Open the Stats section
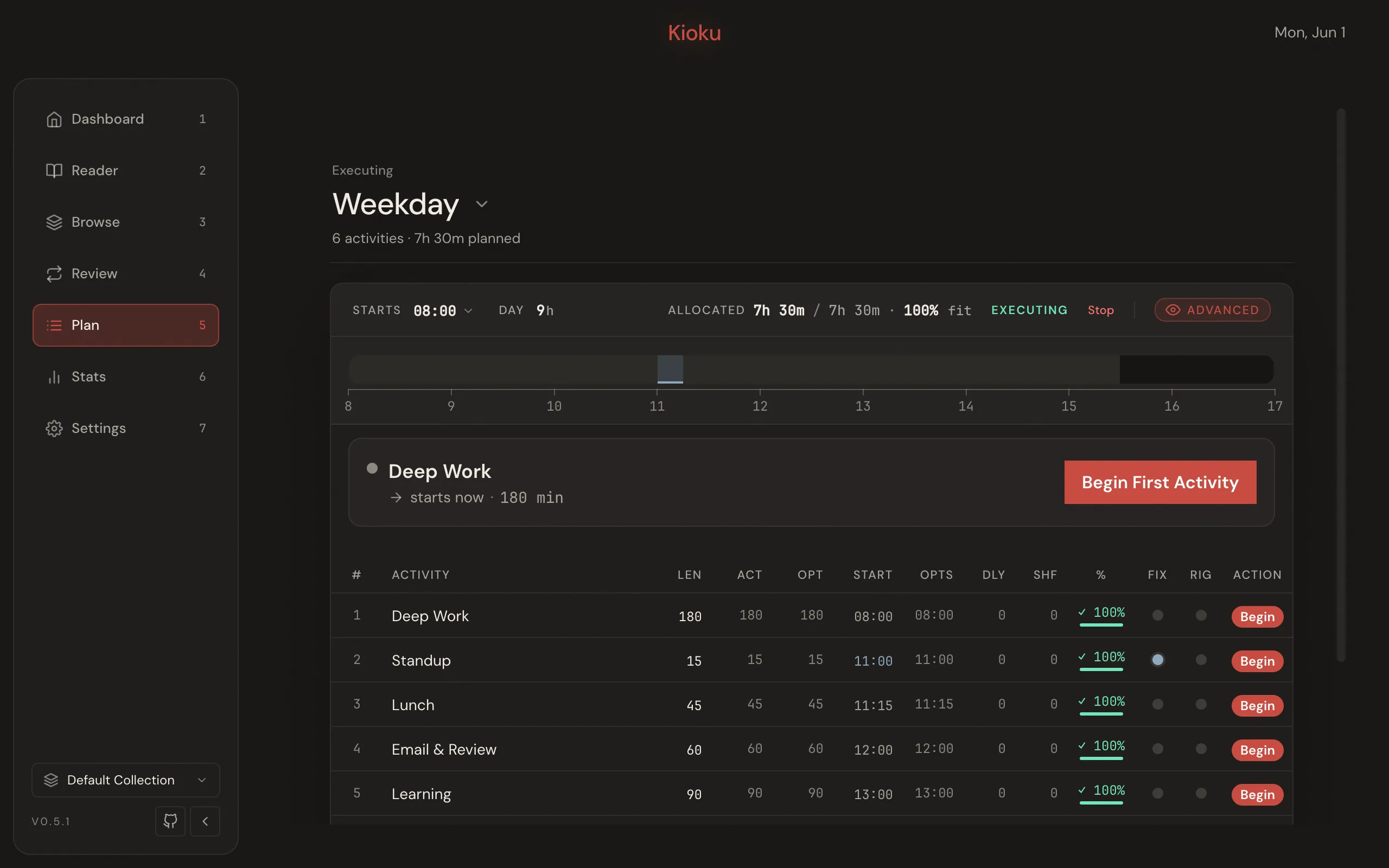This screenshot has width=1389, height=868. click(126, 376)
